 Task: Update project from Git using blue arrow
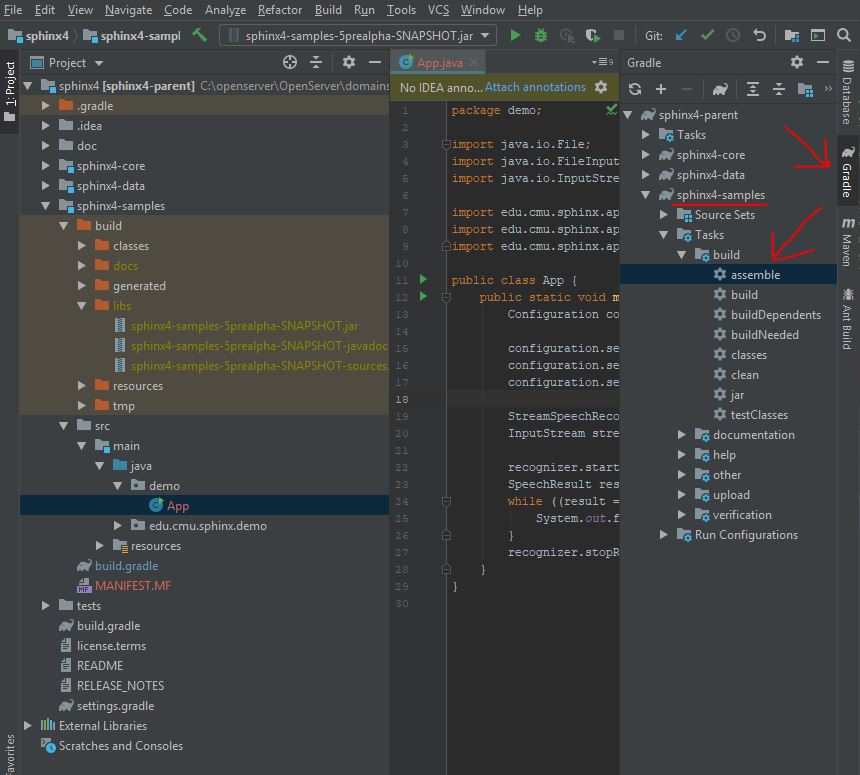(683, 33)
